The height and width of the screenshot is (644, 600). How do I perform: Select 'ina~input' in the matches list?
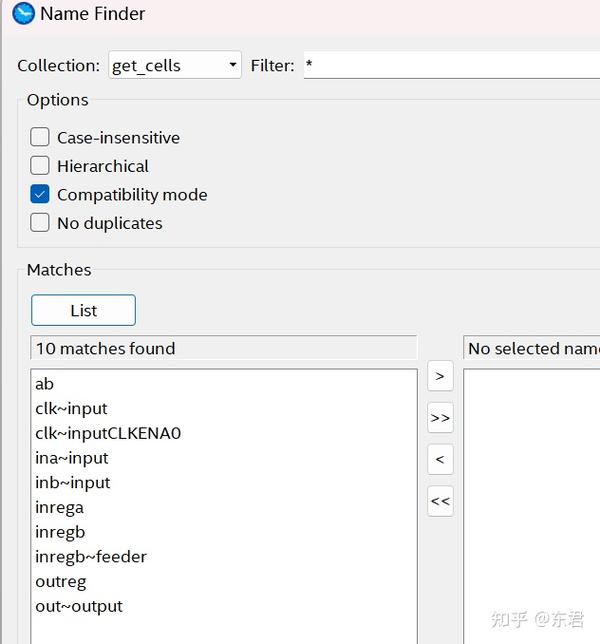(224, 458)
